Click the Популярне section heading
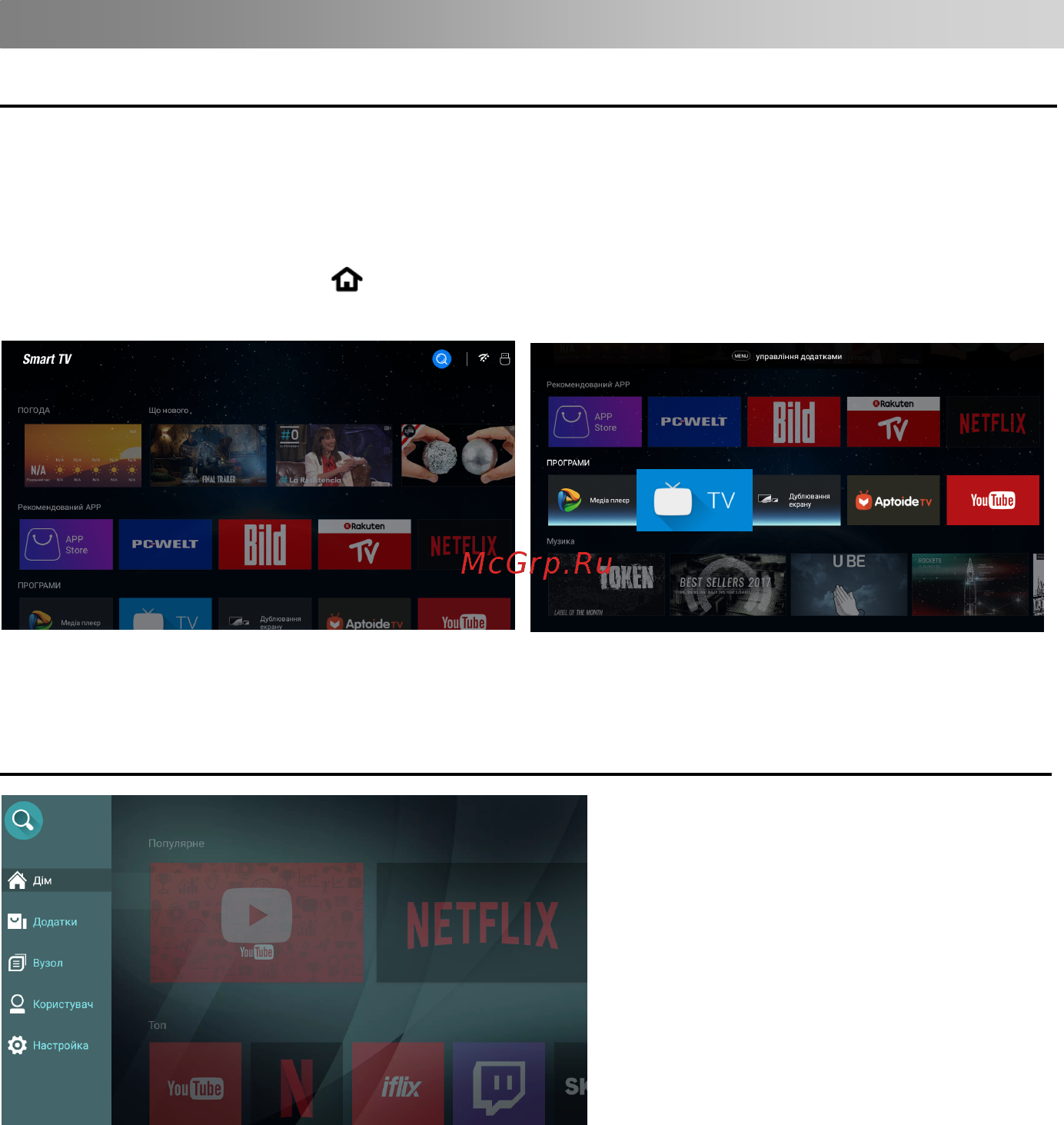The image size is (1064, 1125). tap(176, 844)
